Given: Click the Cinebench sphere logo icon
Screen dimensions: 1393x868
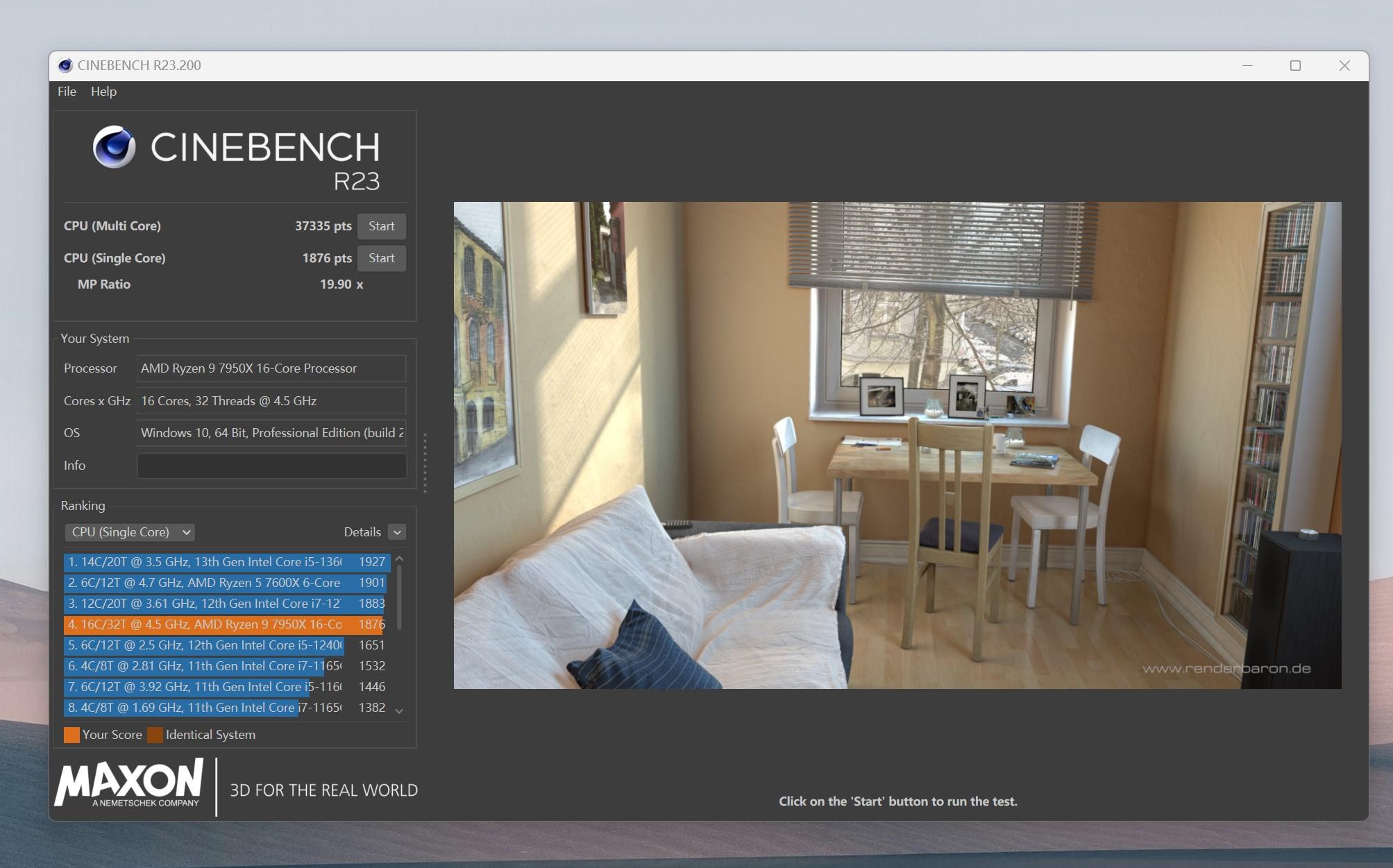Looking at the screenshot, I should 115,146.
